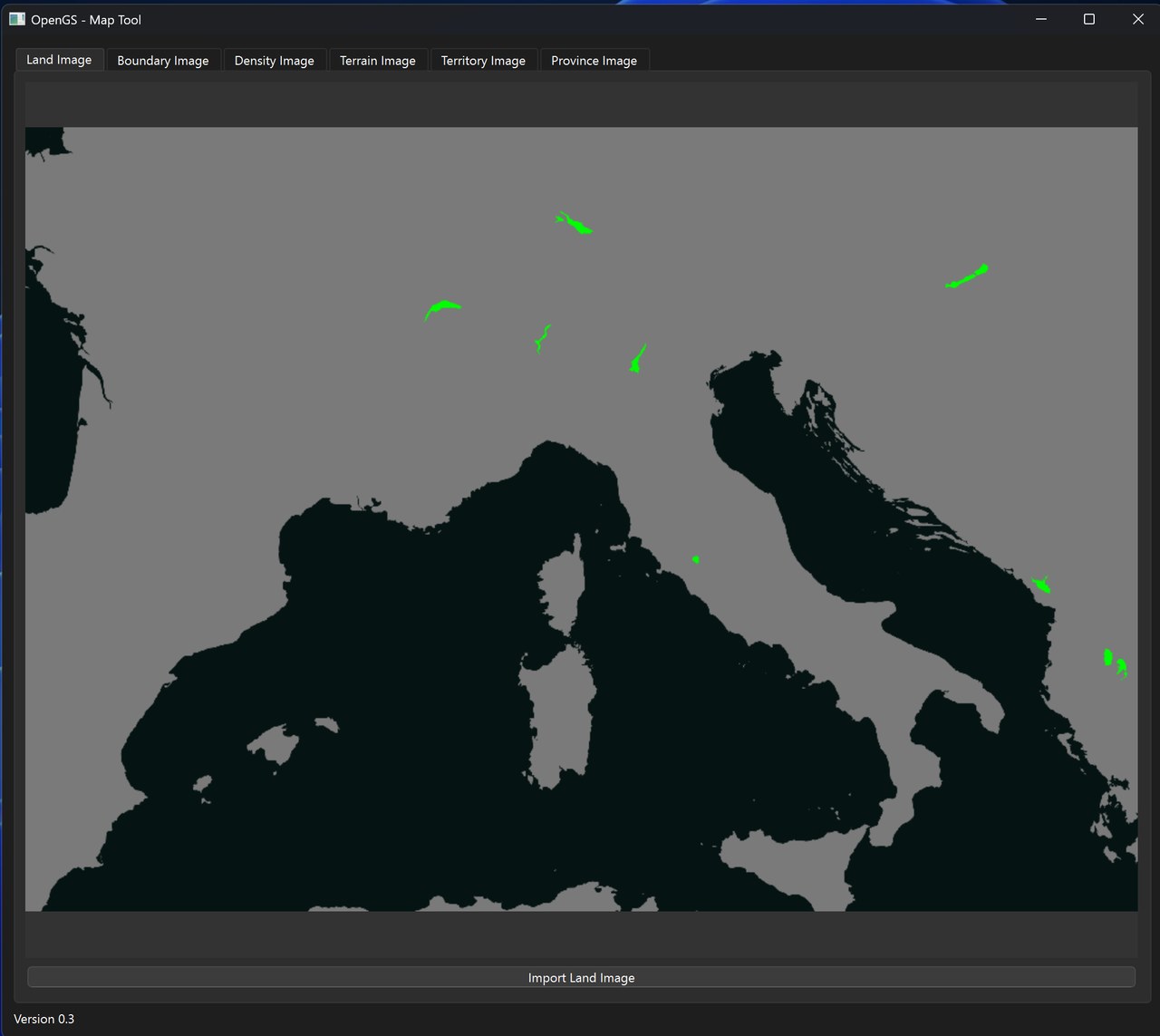Click the green crescent lake left of center
Viewport: 1160px width, 1036px height.
pyautogui.click(x=443, y=308)
